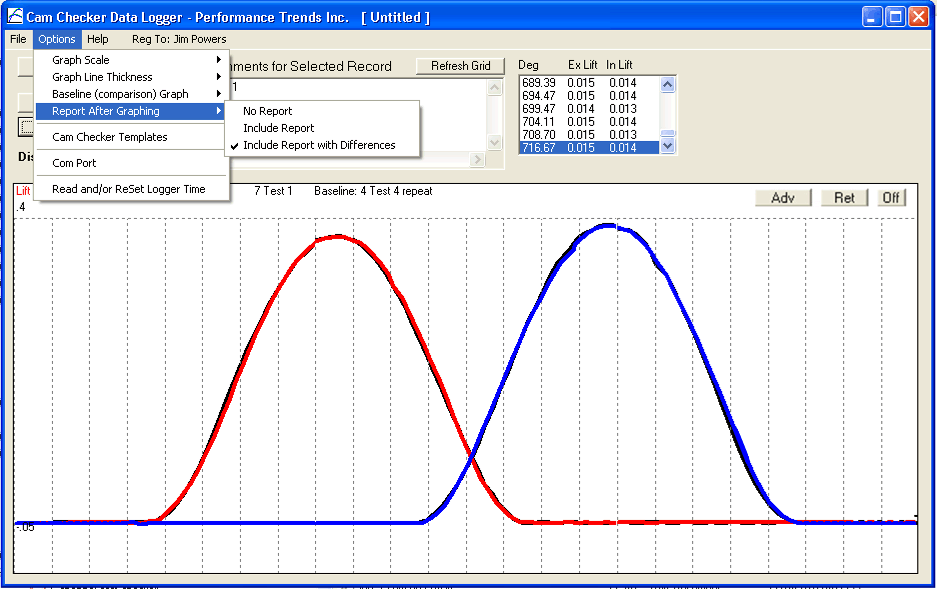This screenshot has height=589, width=937.
Task: Click the comments horizontal scroll right arrow
Action: [x=477, y=159]
